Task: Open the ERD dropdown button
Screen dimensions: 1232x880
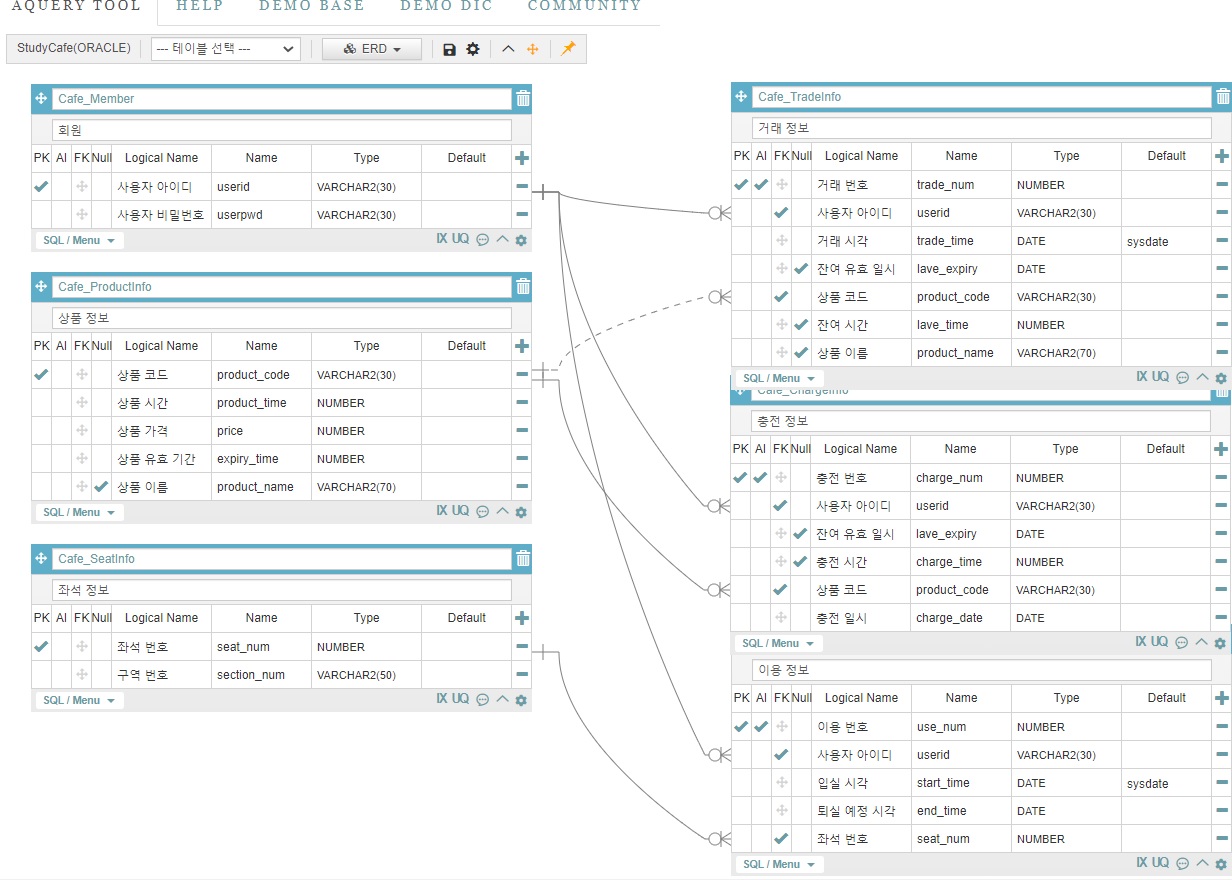Action: [372, 49]
